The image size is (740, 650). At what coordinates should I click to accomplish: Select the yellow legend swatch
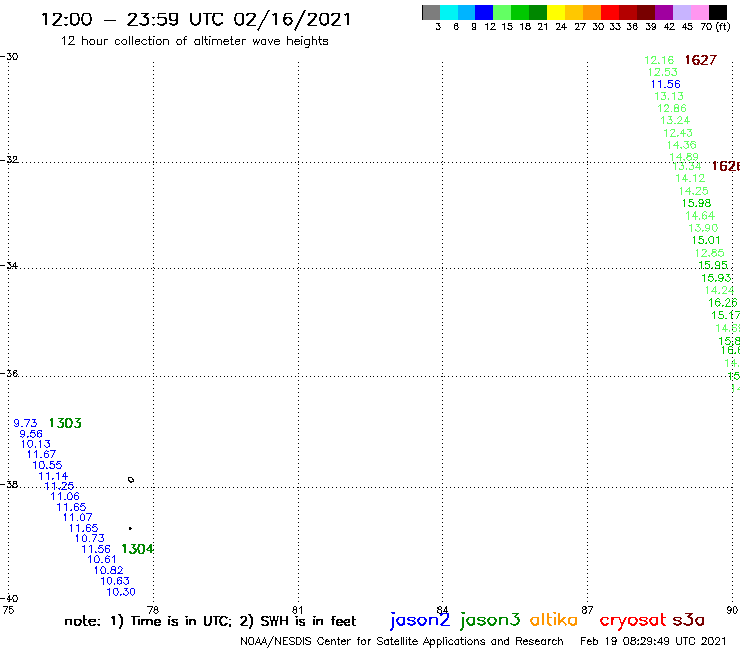coord(556,12)
